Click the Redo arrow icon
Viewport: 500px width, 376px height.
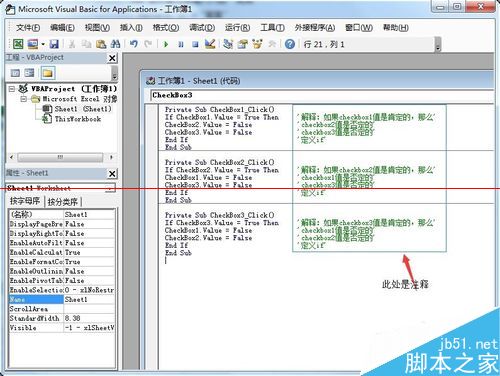coord(148,44)
